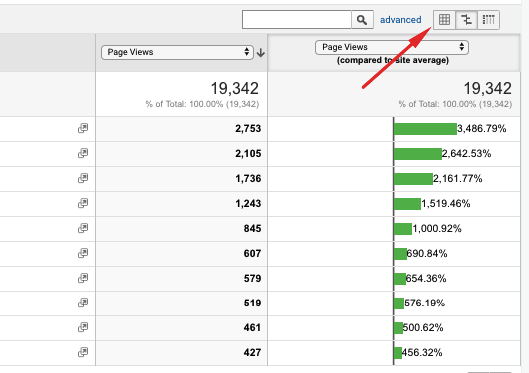The width and height of the screenshot is (529, 373).
Task: Open the compared-to-site-average Page Views dropdown
Action: [392, 47]
